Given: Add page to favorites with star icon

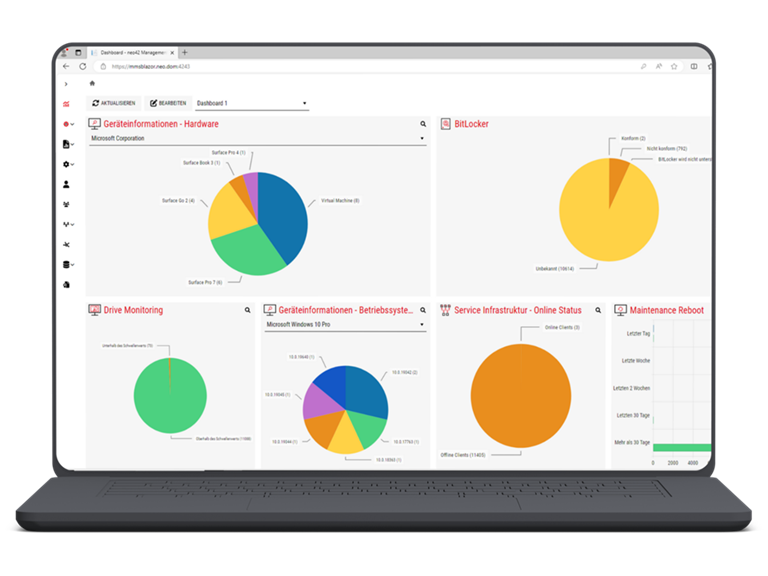Looking at the screenshot, I should click(674, 67).
